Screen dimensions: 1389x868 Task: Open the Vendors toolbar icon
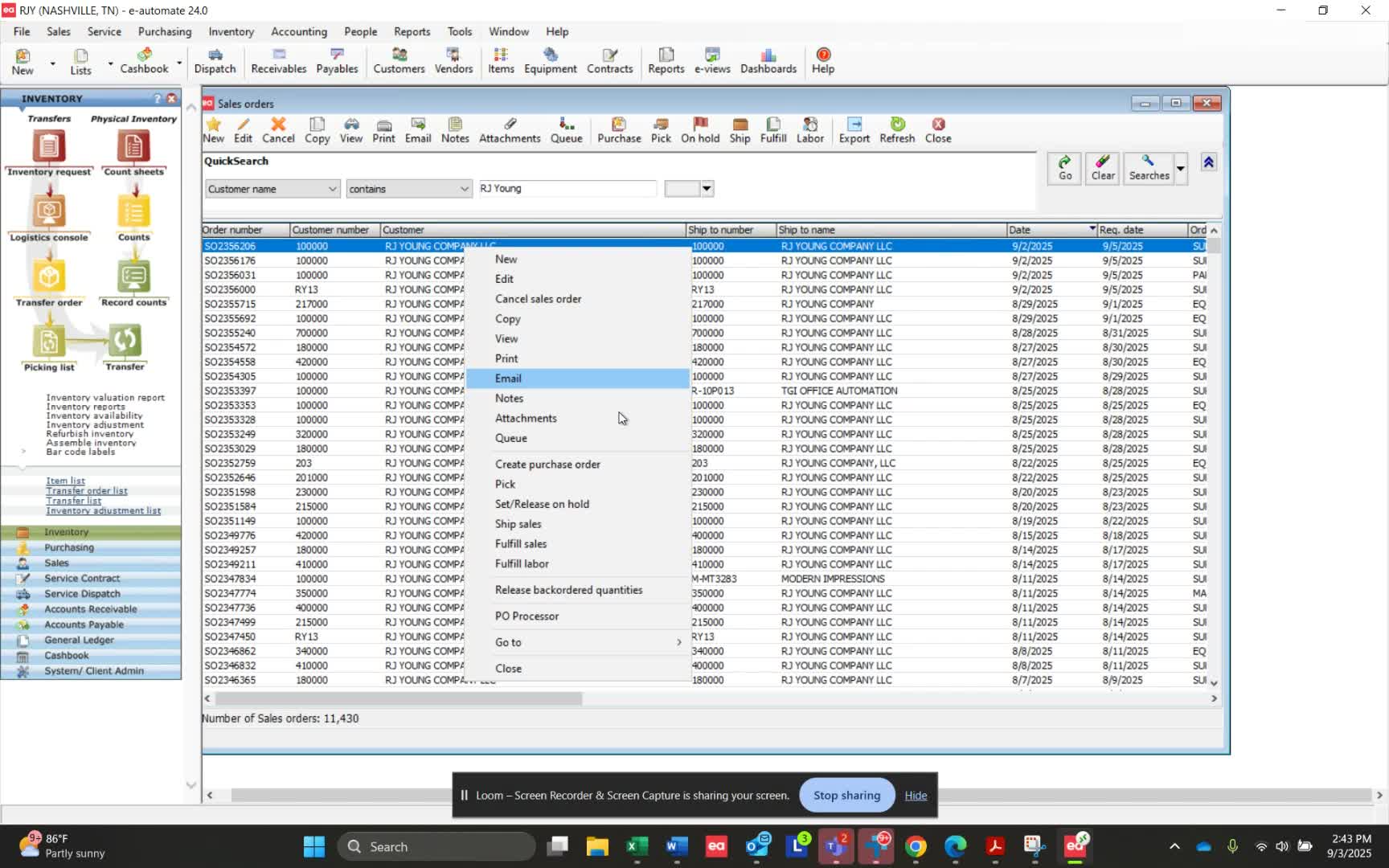point(453,61)
